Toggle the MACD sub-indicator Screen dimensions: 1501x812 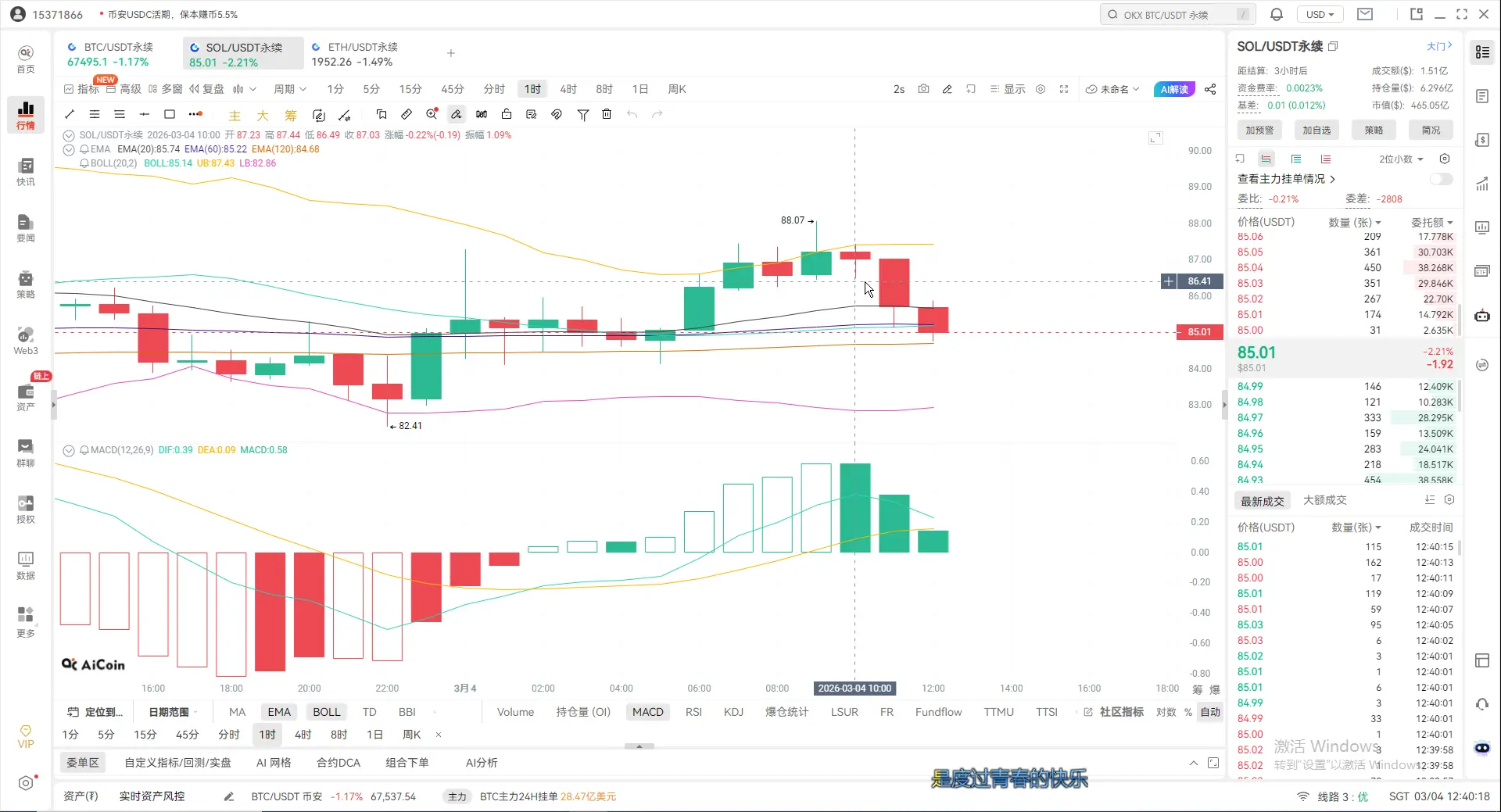(x=648, y=712)
